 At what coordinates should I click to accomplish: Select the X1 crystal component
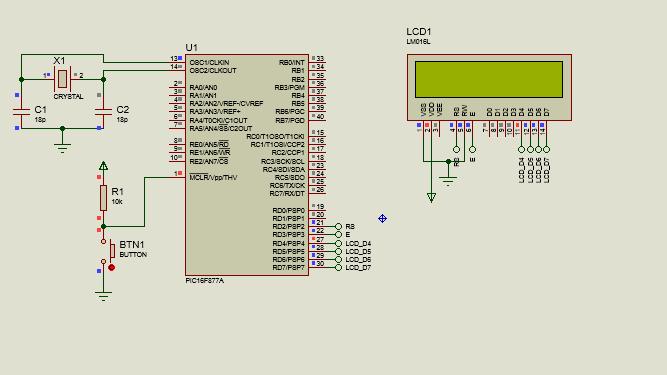tap(63, 79)
